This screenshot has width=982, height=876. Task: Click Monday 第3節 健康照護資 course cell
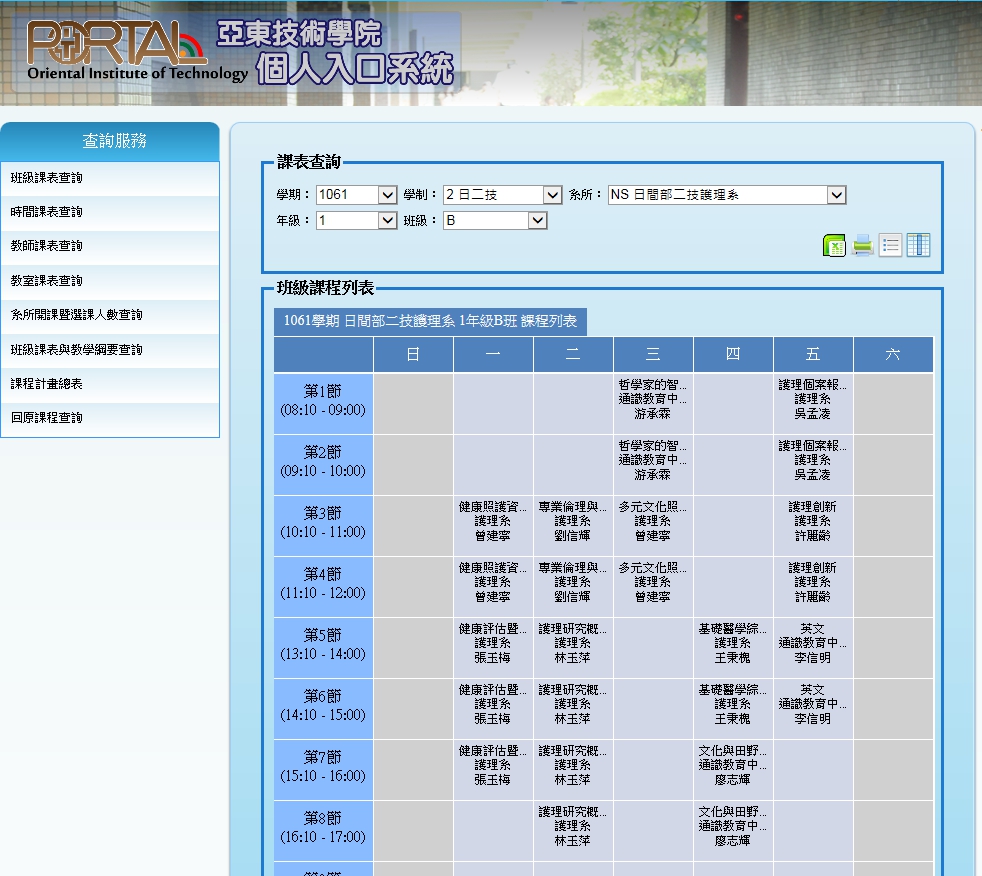coord(493,525)
